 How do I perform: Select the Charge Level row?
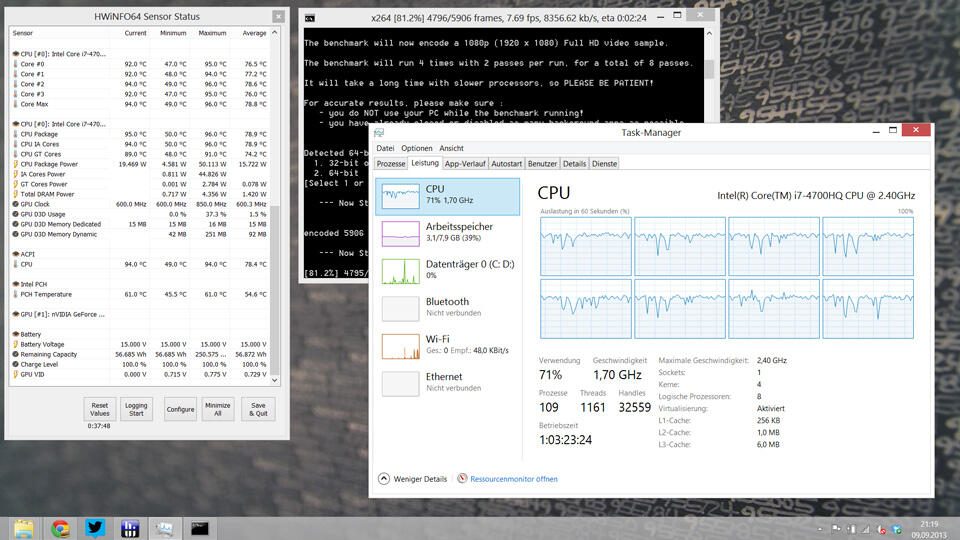click(140, 364)
